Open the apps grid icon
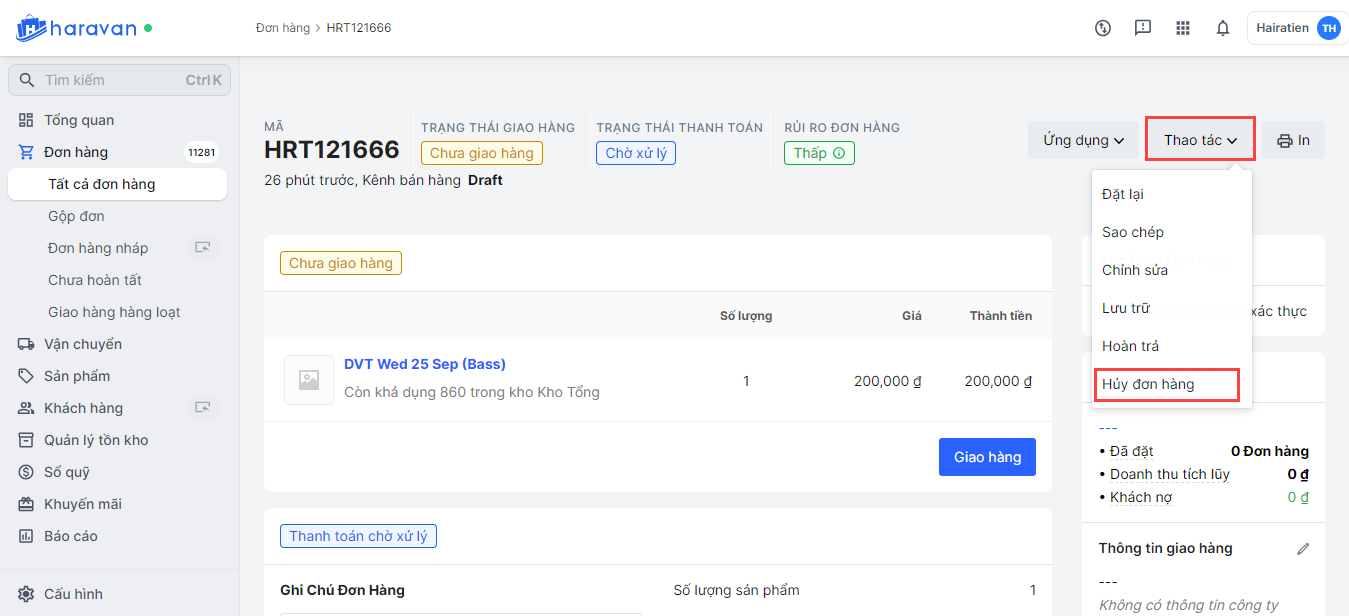The height and width of the screenshot is (616, 1349). pyautogui.click(x=1183, y=28)
